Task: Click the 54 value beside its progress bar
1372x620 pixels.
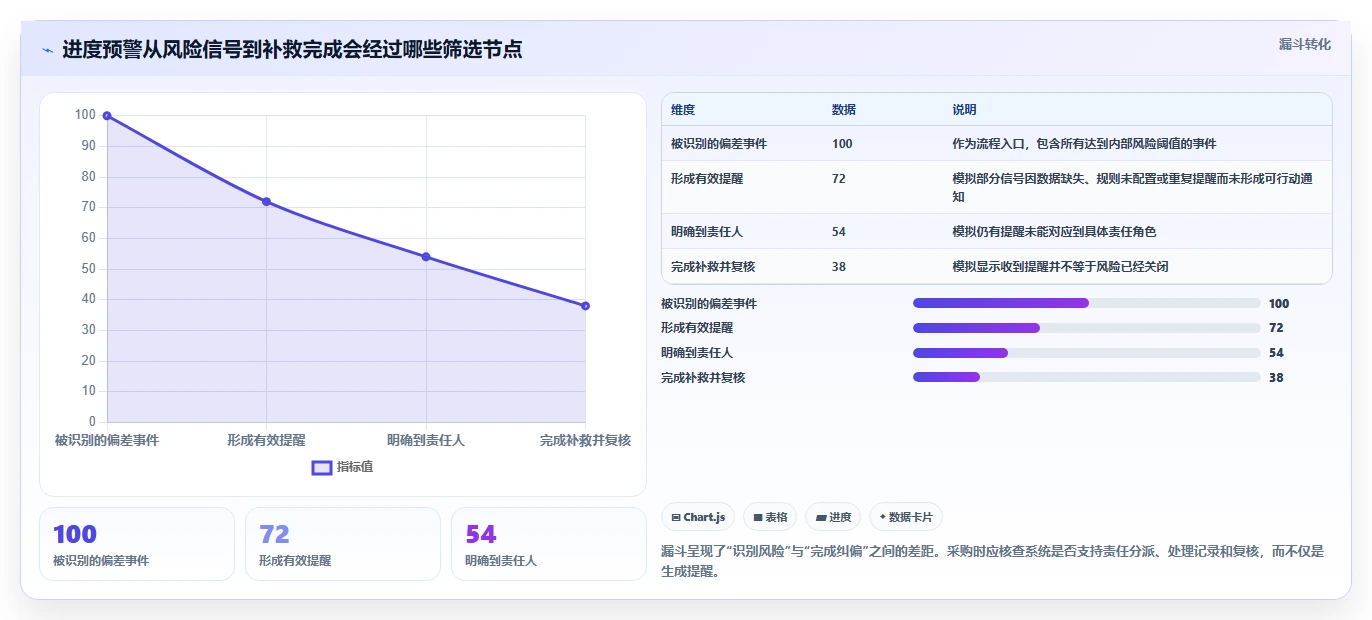Action: pos(1276,353)
